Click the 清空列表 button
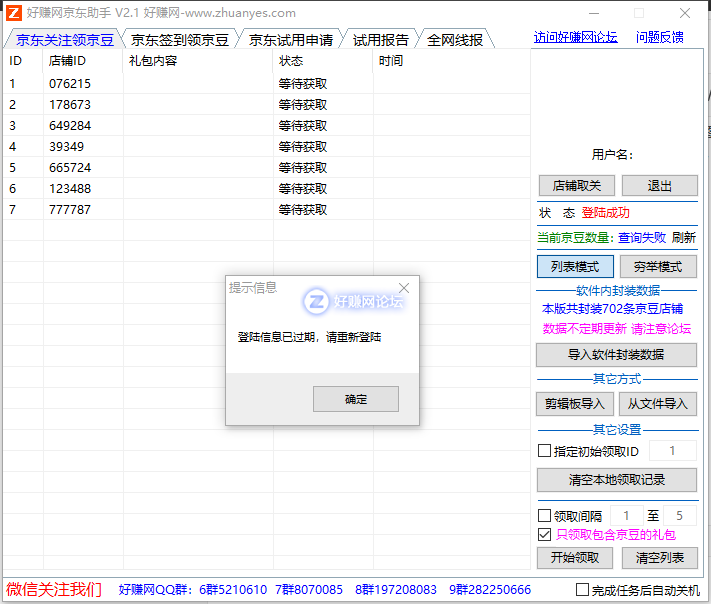Image resolution: width=711 pixels, height=604 pixels. [x=660, y=558]
